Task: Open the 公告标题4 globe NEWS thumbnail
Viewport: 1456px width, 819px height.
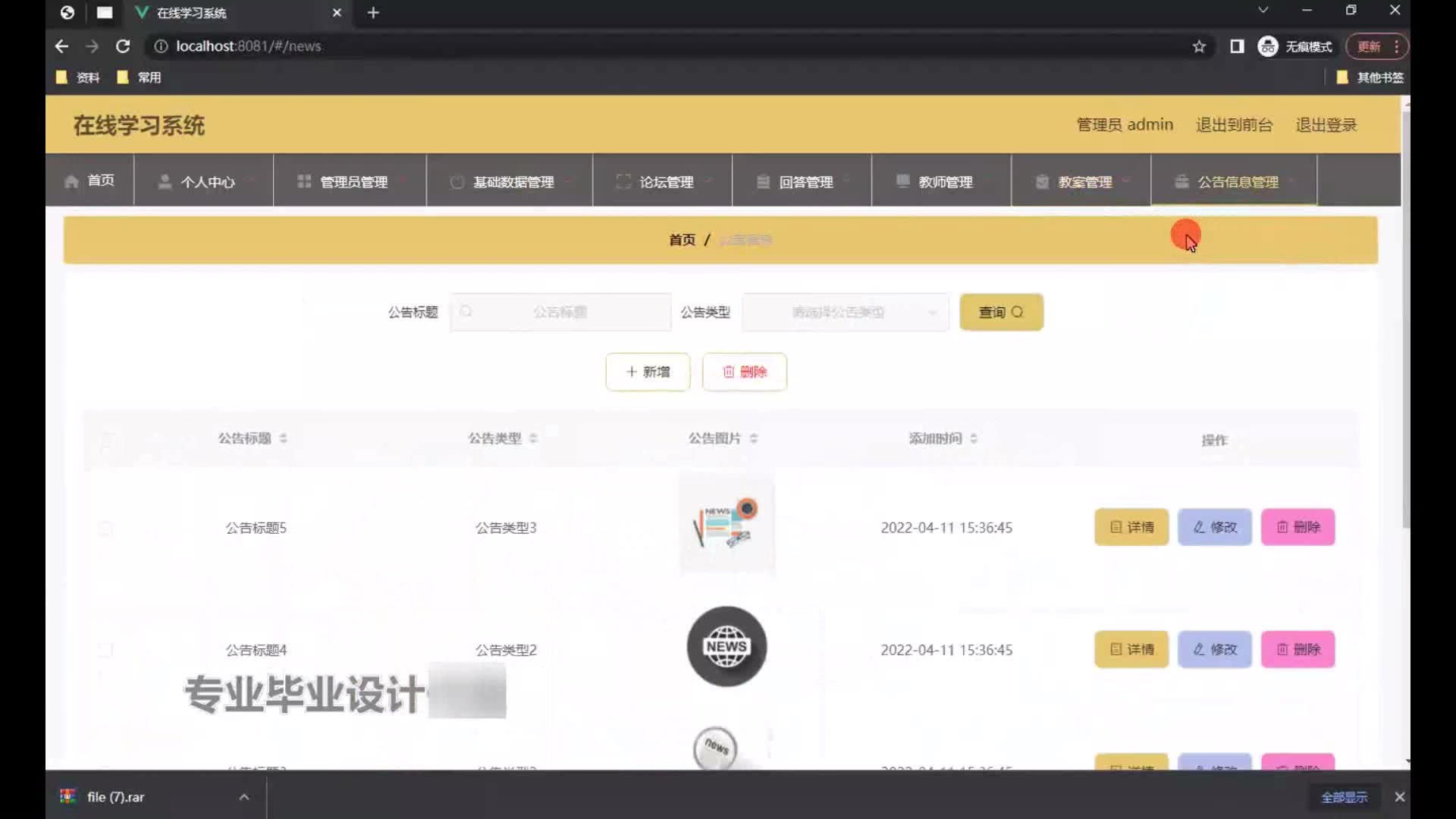Action: (x=726, y=647)
